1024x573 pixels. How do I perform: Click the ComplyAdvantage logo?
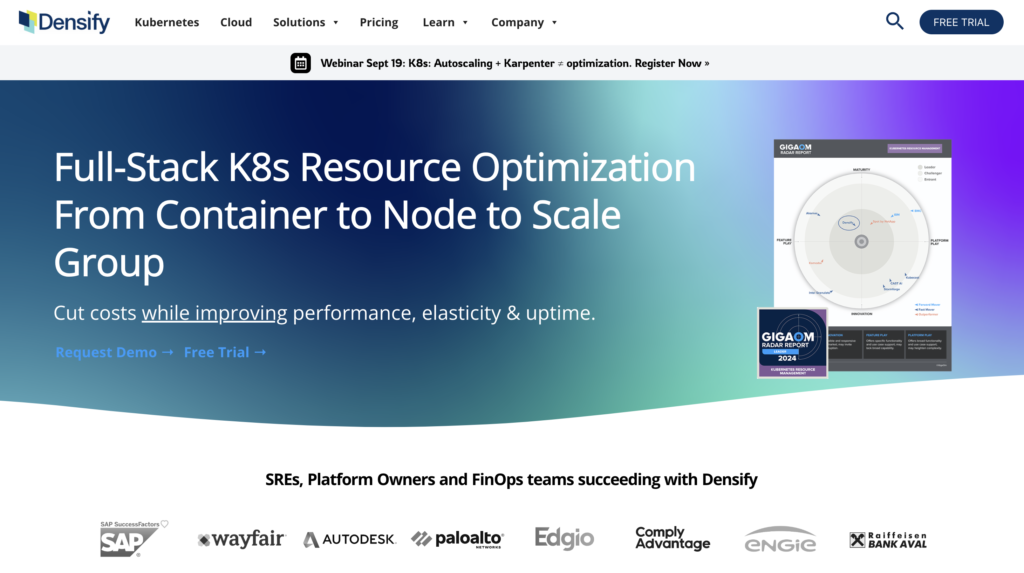[x=672, y=538]
